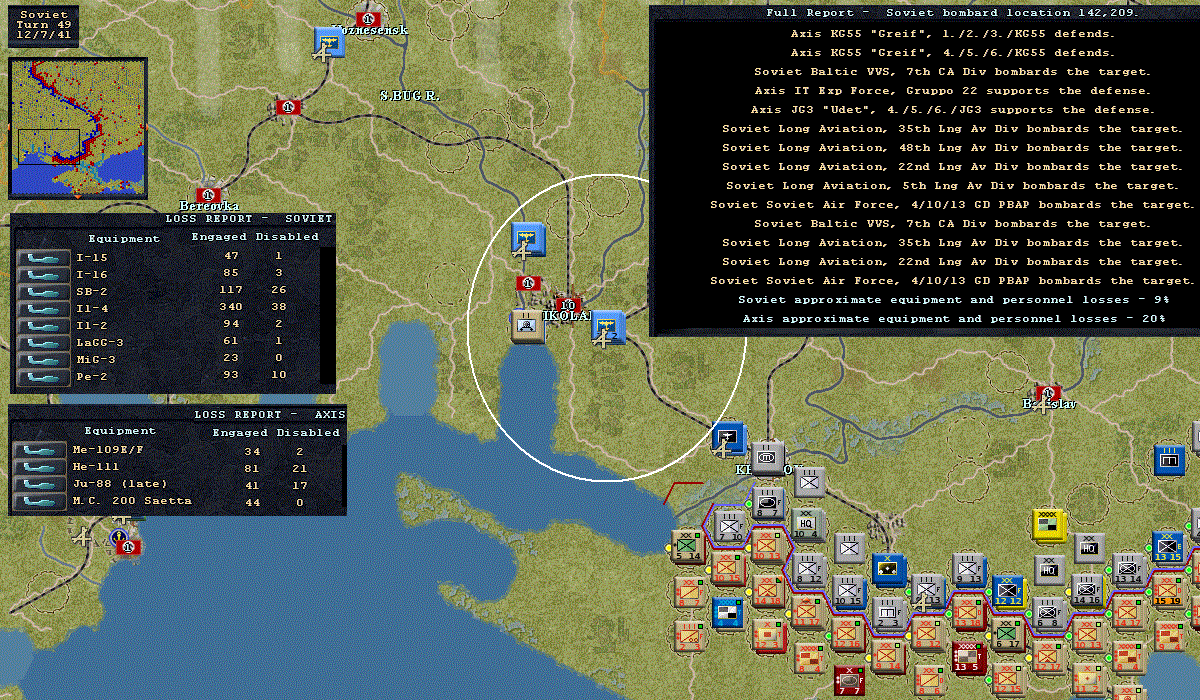The image size is (1200, 700).
Task: Click the Me-109E/F aircraft icon
Action: point(39,450)
